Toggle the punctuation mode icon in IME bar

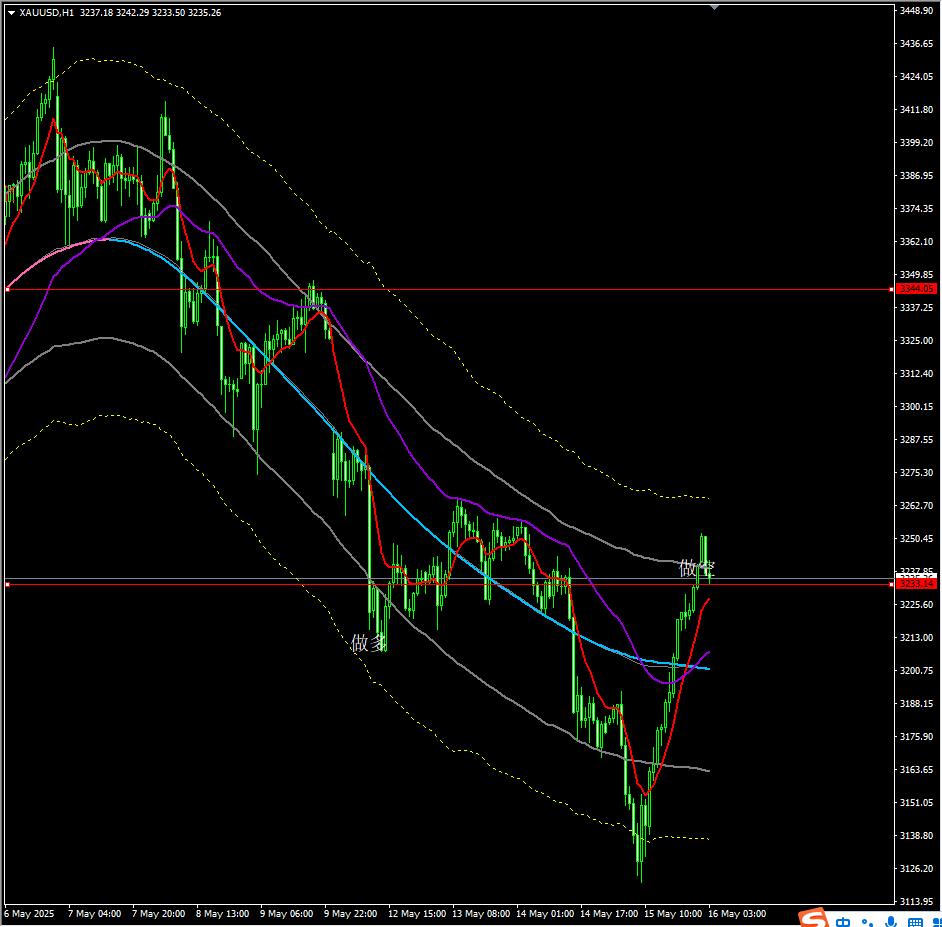tap(867, 922)
